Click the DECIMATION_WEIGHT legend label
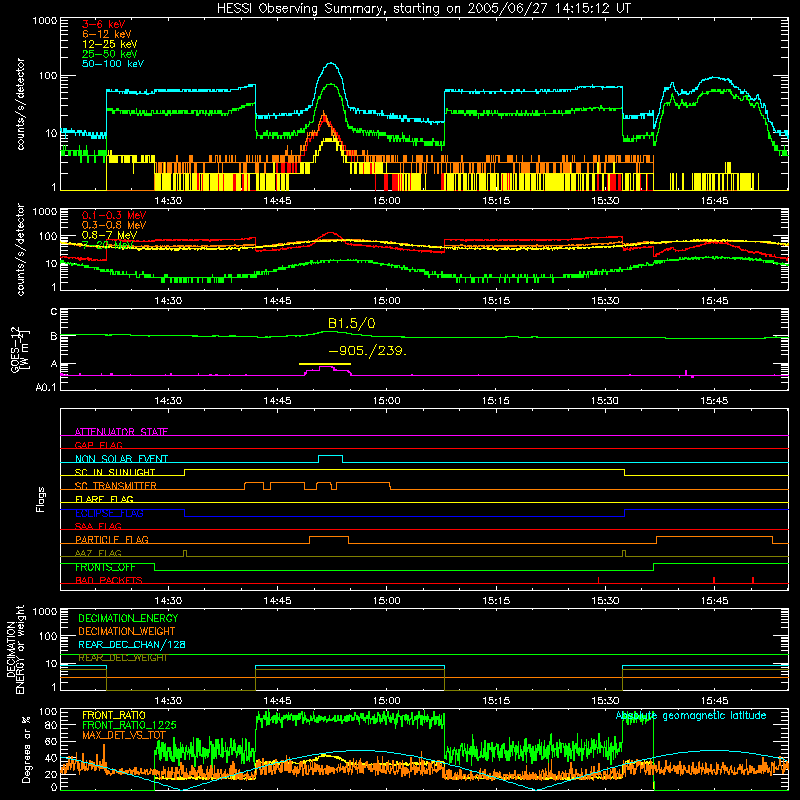Viewport: 800px width, 800px height. [x=127, y=631]
